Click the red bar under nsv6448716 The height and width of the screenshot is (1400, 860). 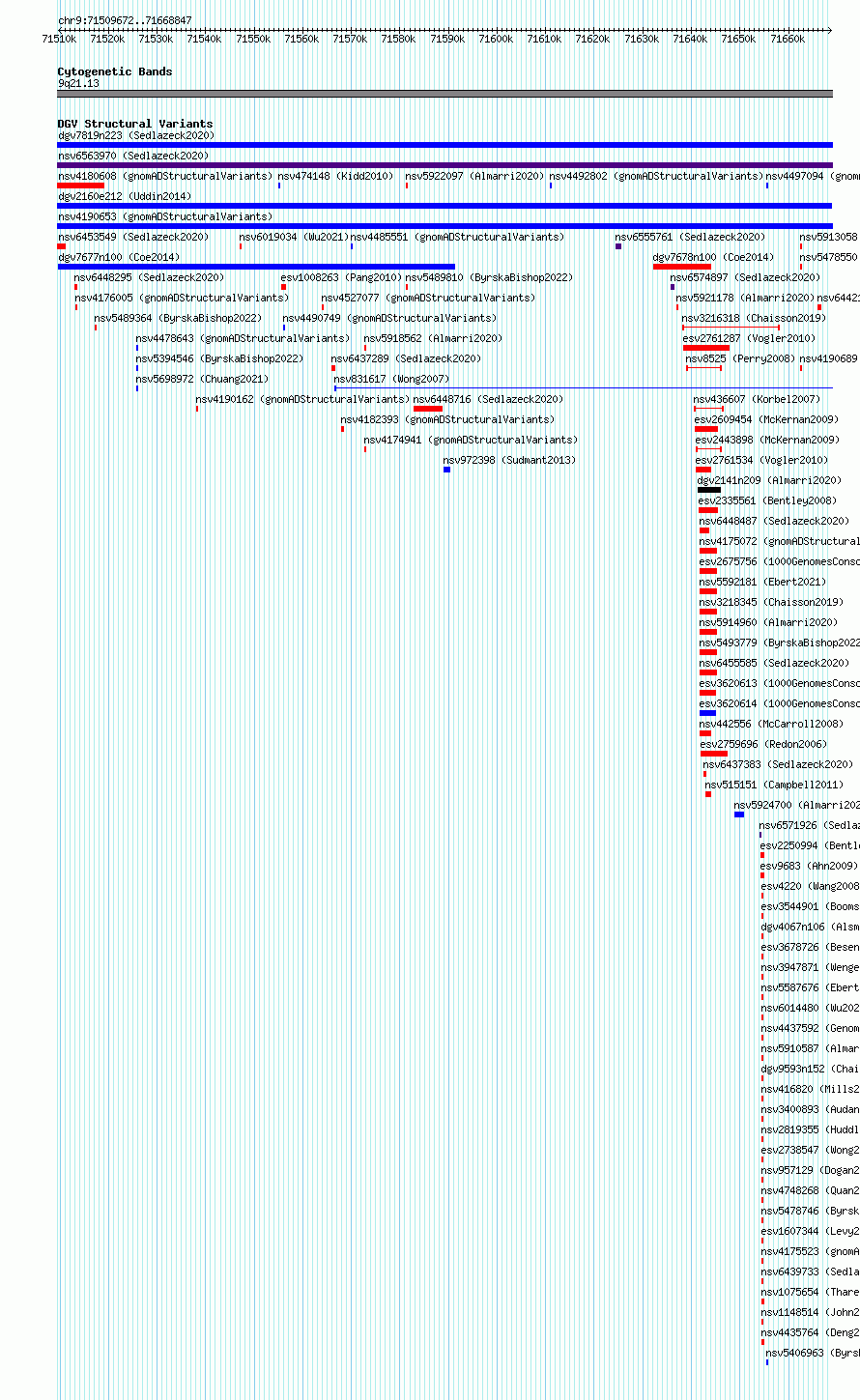click(428, 409)
